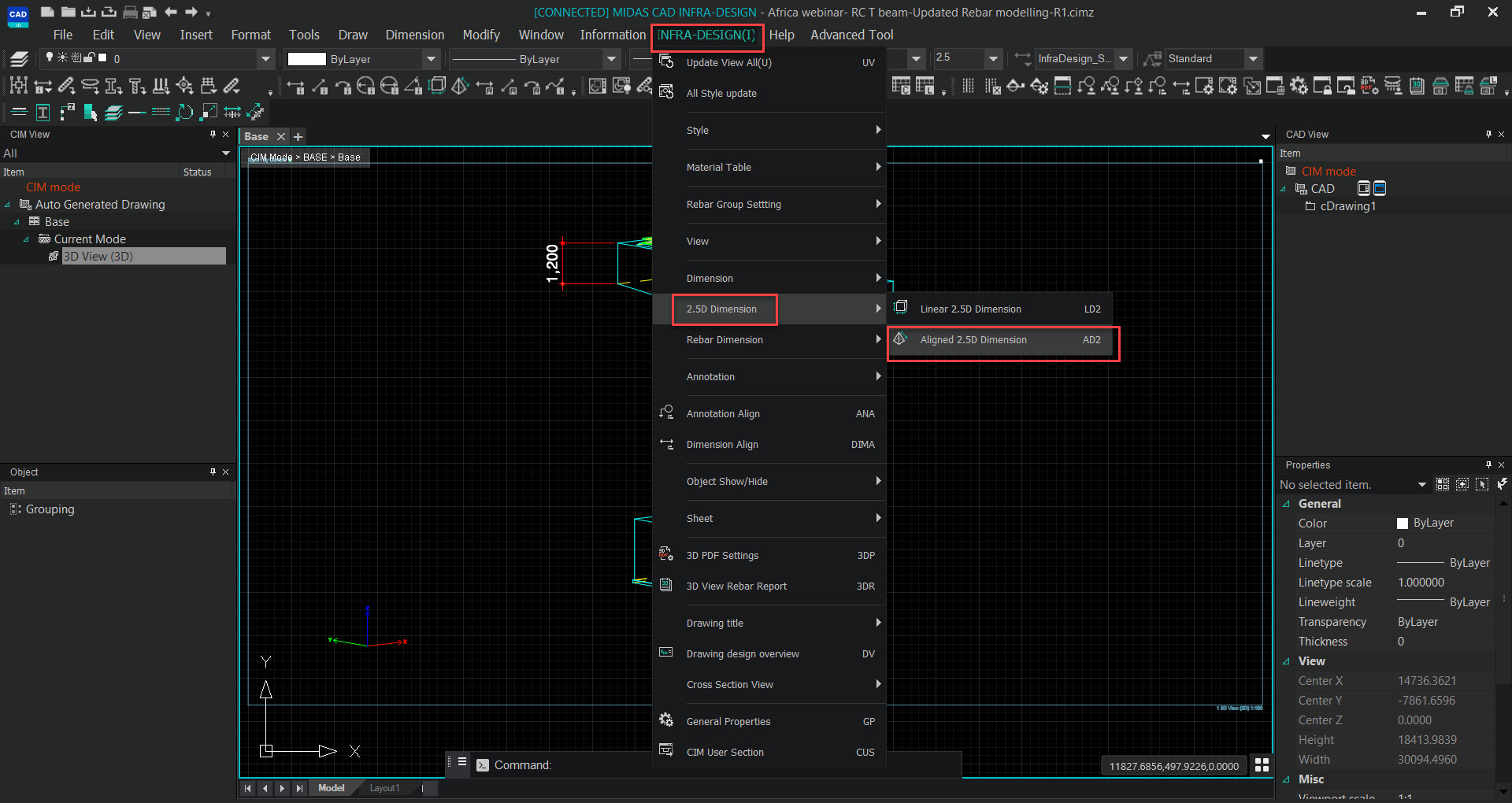
Task: Choose Linear 2.5D Dimension from submenu
Action: pyautogui.click(x=1002, y=309)
